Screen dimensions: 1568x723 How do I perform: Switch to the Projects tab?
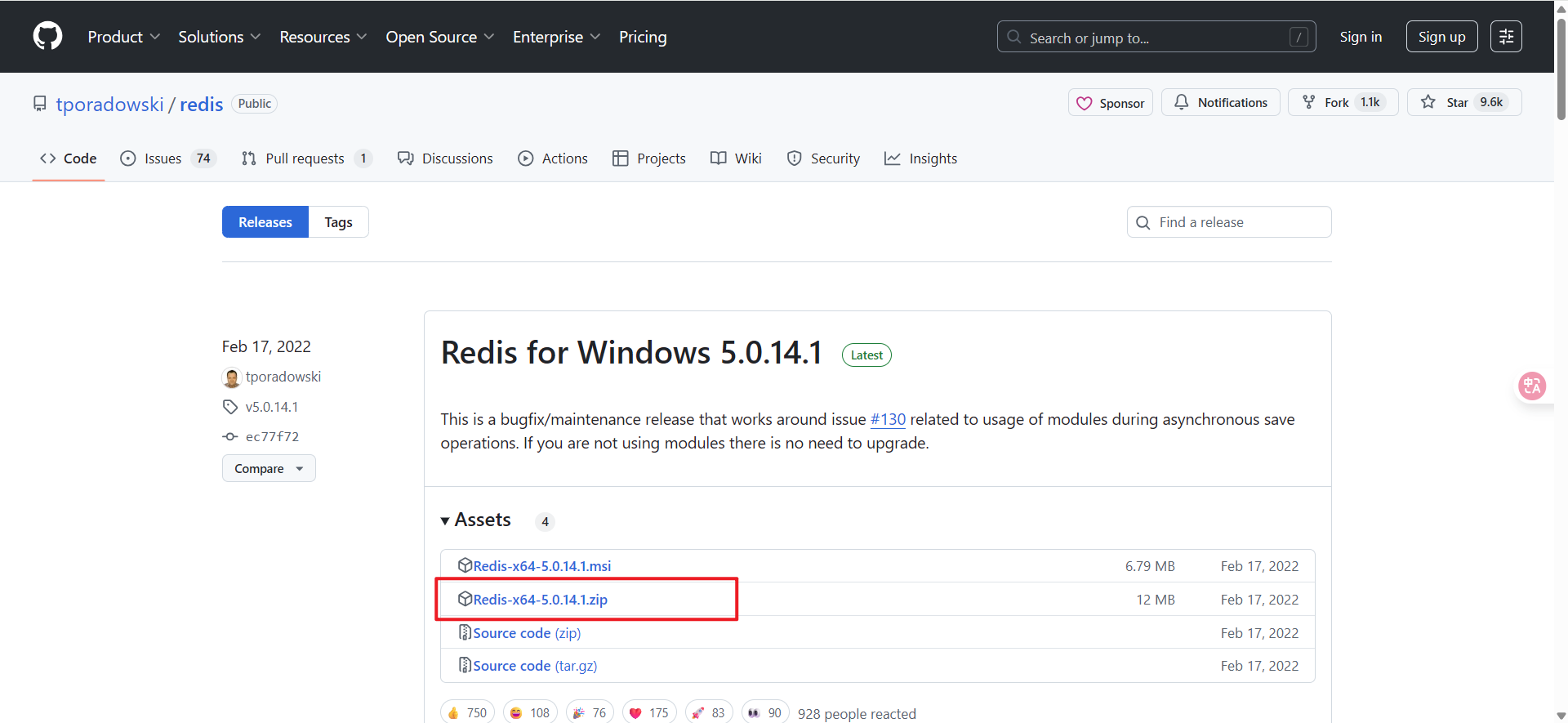tap(649, 158)
